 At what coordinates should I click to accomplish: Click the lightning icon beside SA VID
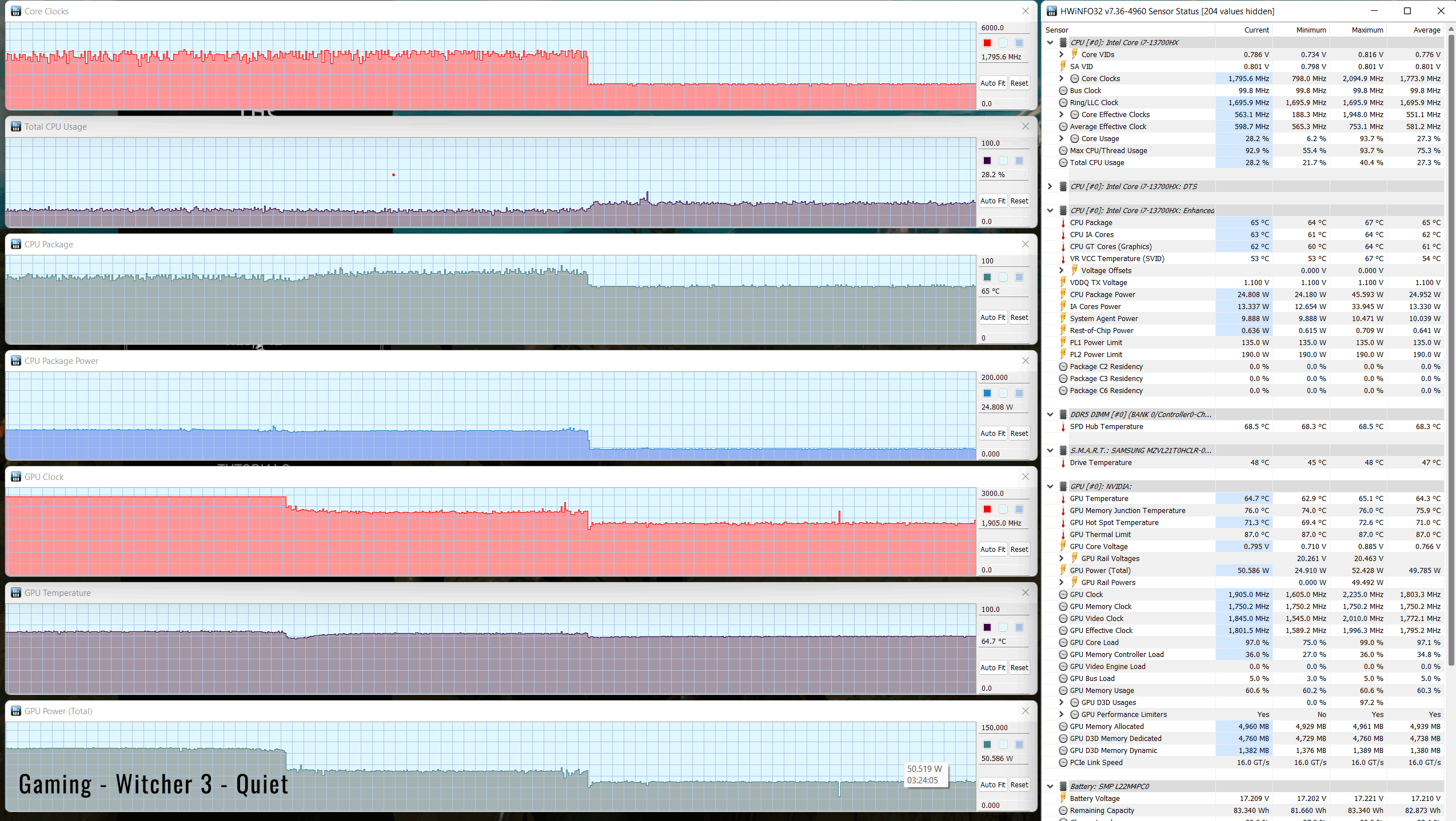point(1063,66)
